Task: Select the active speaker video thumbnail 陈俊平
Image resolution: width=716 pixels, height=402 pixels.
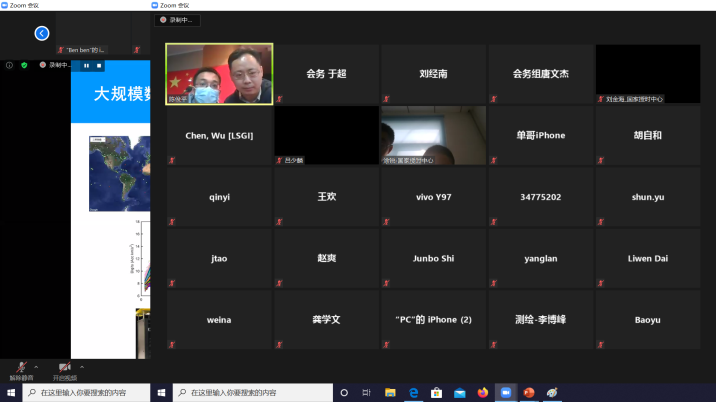Action: 219,74
